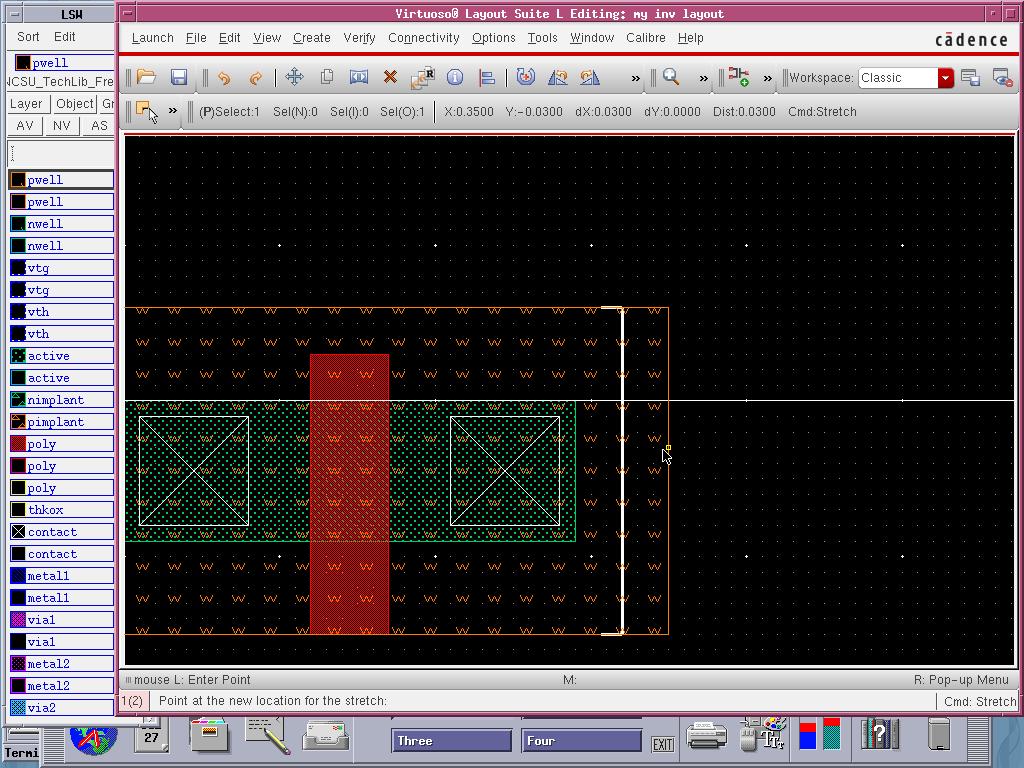Expand overflow chevron next to Create Instance
1024x768 pixels.
point(767,78)
